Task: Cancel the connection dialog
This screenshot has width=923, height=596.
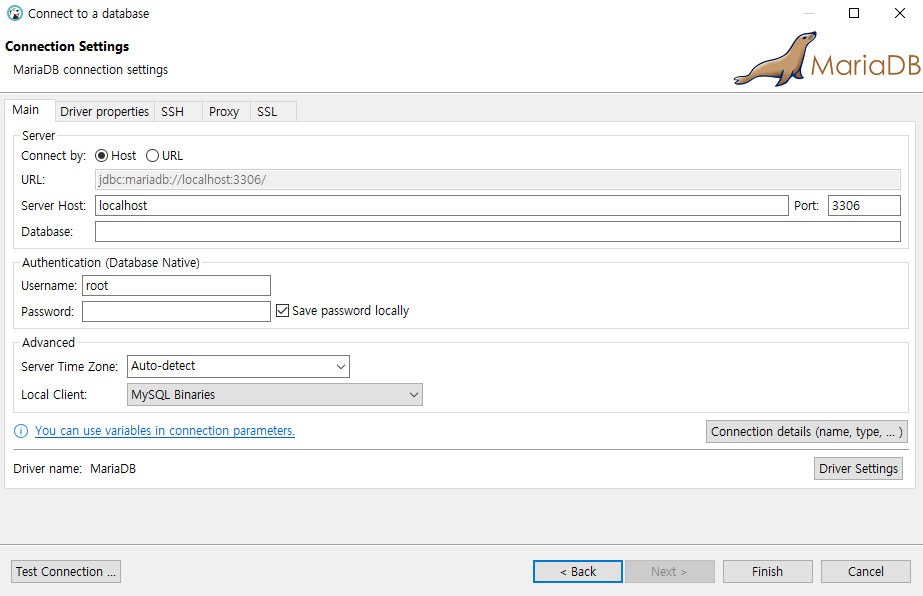Action: coord(866,571)
